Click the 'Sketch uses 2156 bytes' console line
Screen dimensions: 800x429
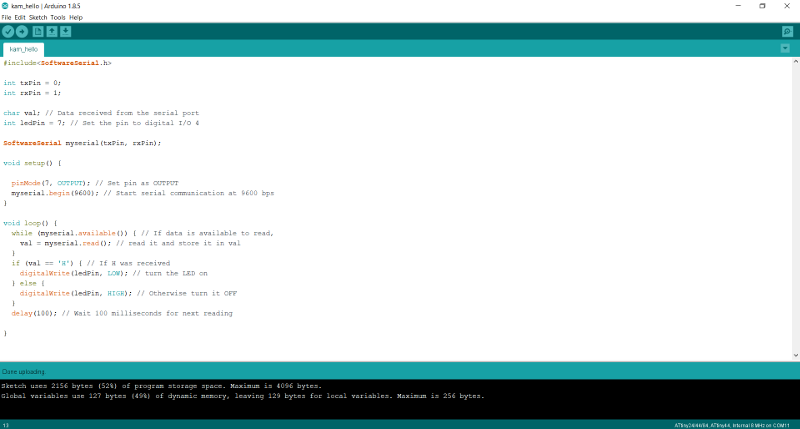(161, 386)
